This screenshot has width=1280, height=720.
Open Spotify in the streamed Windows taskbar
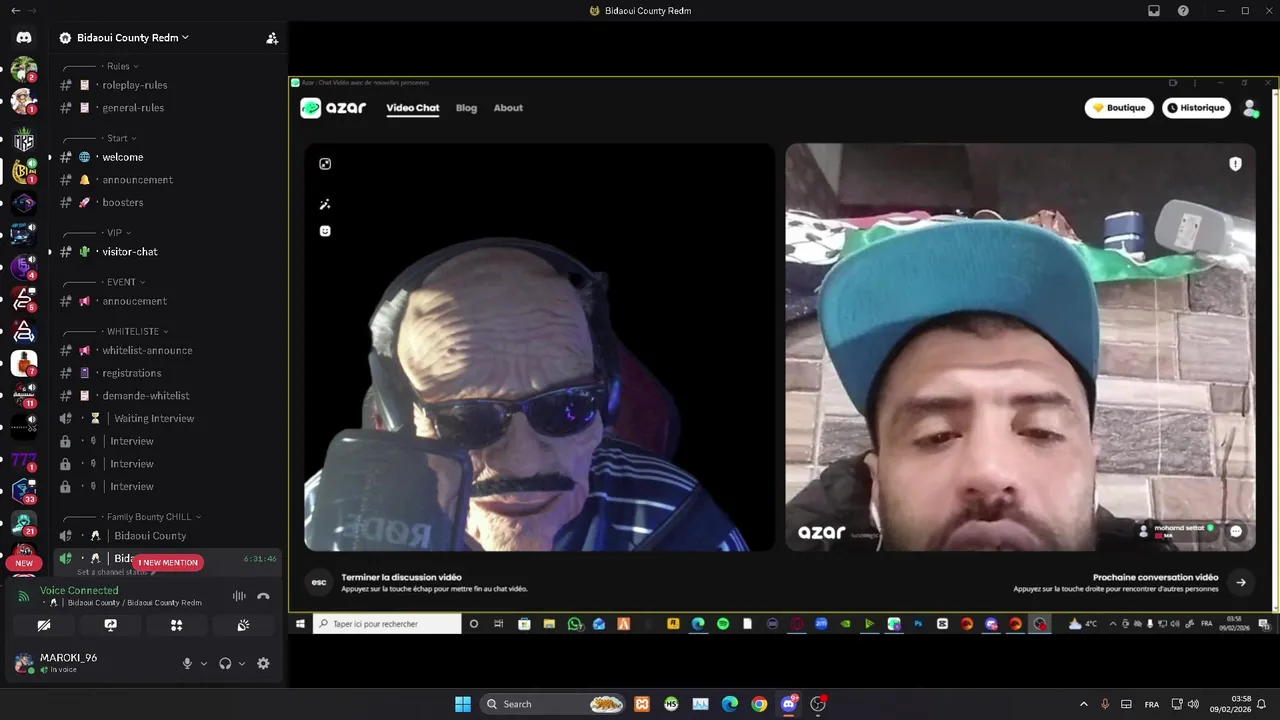click(x=723, y=624)
